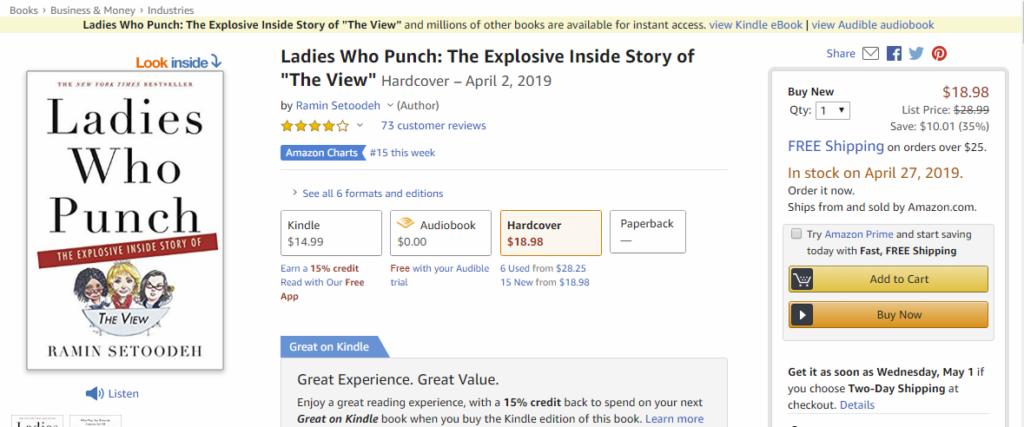Click the book cover image
Viewport: 1024px width, 427px height.
coord(124,220)
